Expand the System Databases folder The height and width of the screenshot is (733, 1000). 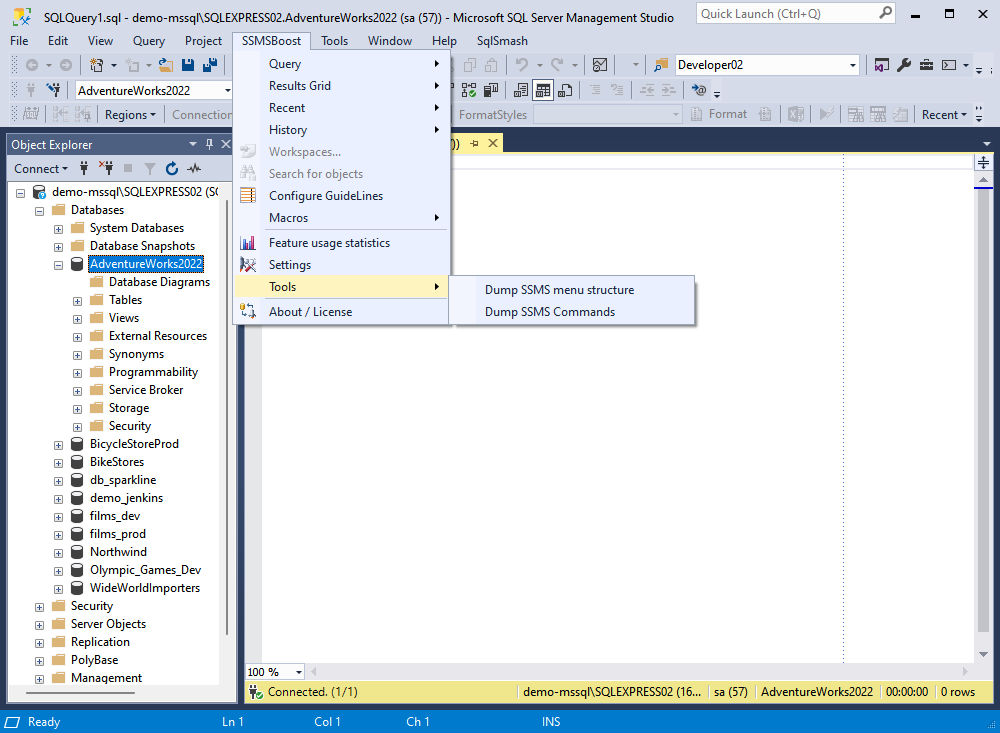pos(58,229)
